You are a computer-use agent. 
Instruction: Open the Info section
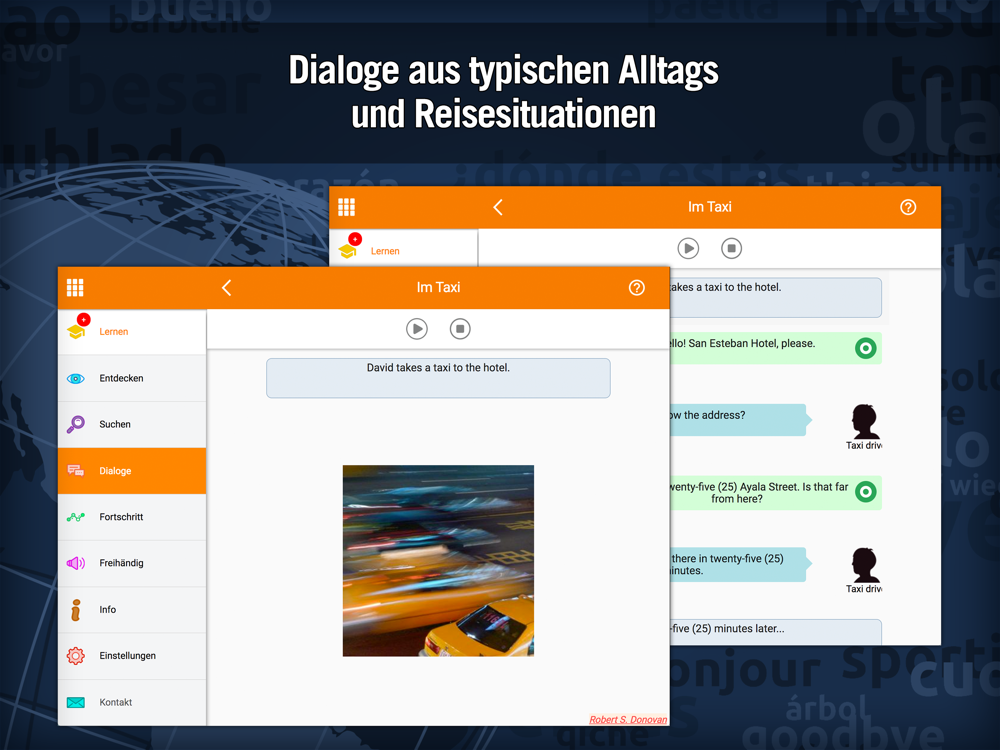pos(132,610)
